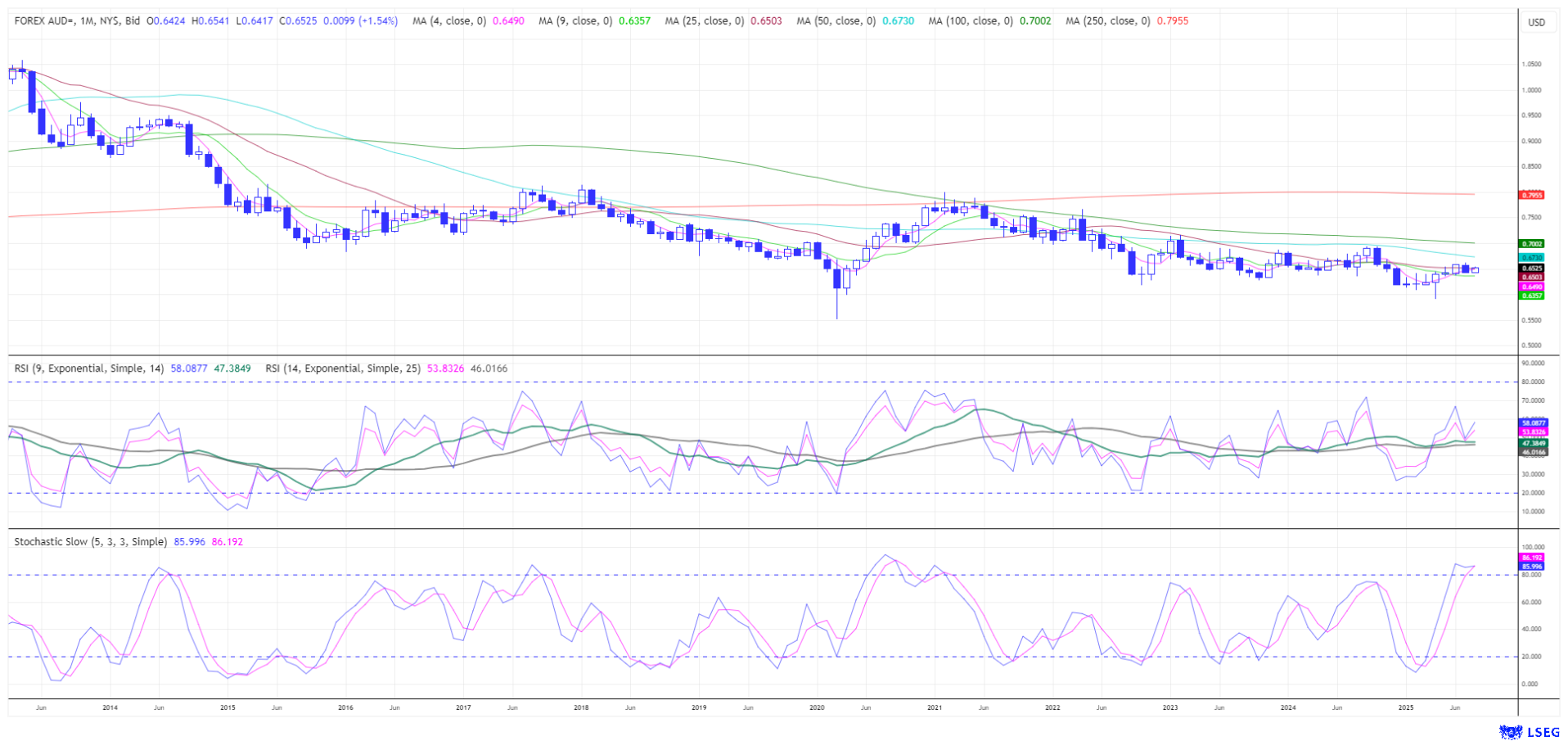The height and width of the screenshot is (741, 1568).
Task: Select the MA (250, close, 0) legend
Action: pos(1108,21)
